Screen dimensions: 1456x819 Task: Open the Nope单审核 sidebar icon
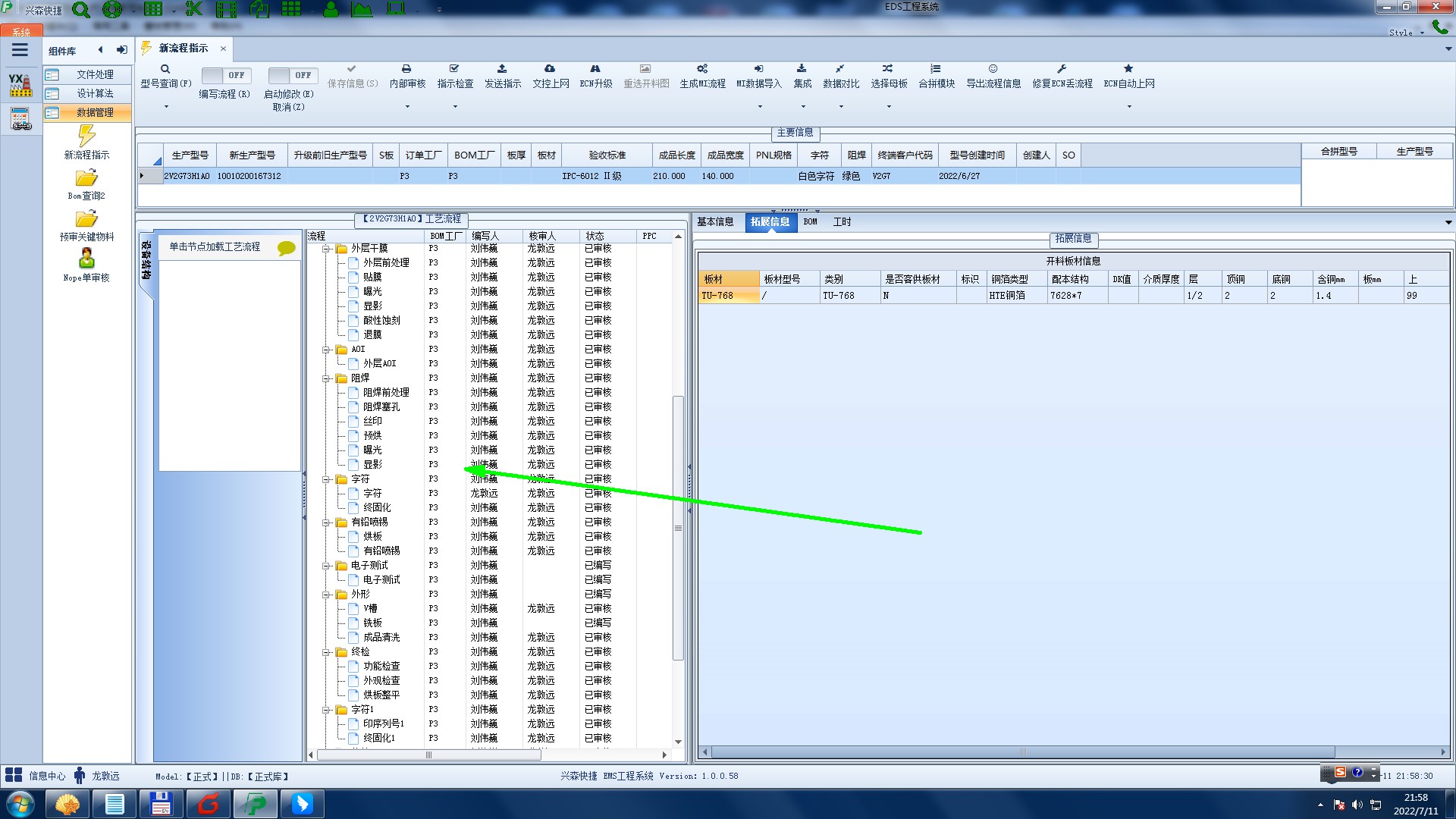tap(86, 259)
